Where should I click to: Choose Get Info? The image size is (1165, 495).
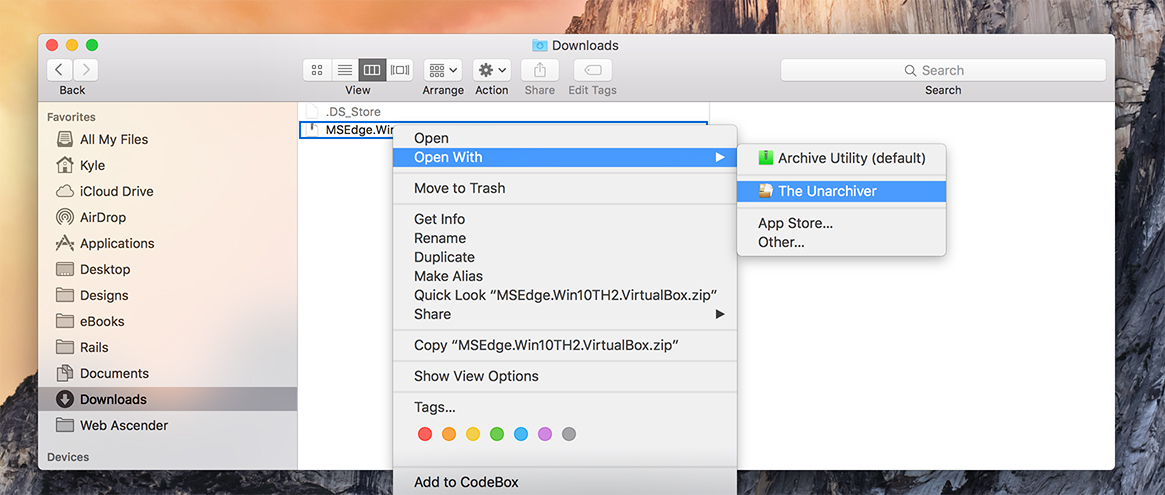(x=565, y=219)
